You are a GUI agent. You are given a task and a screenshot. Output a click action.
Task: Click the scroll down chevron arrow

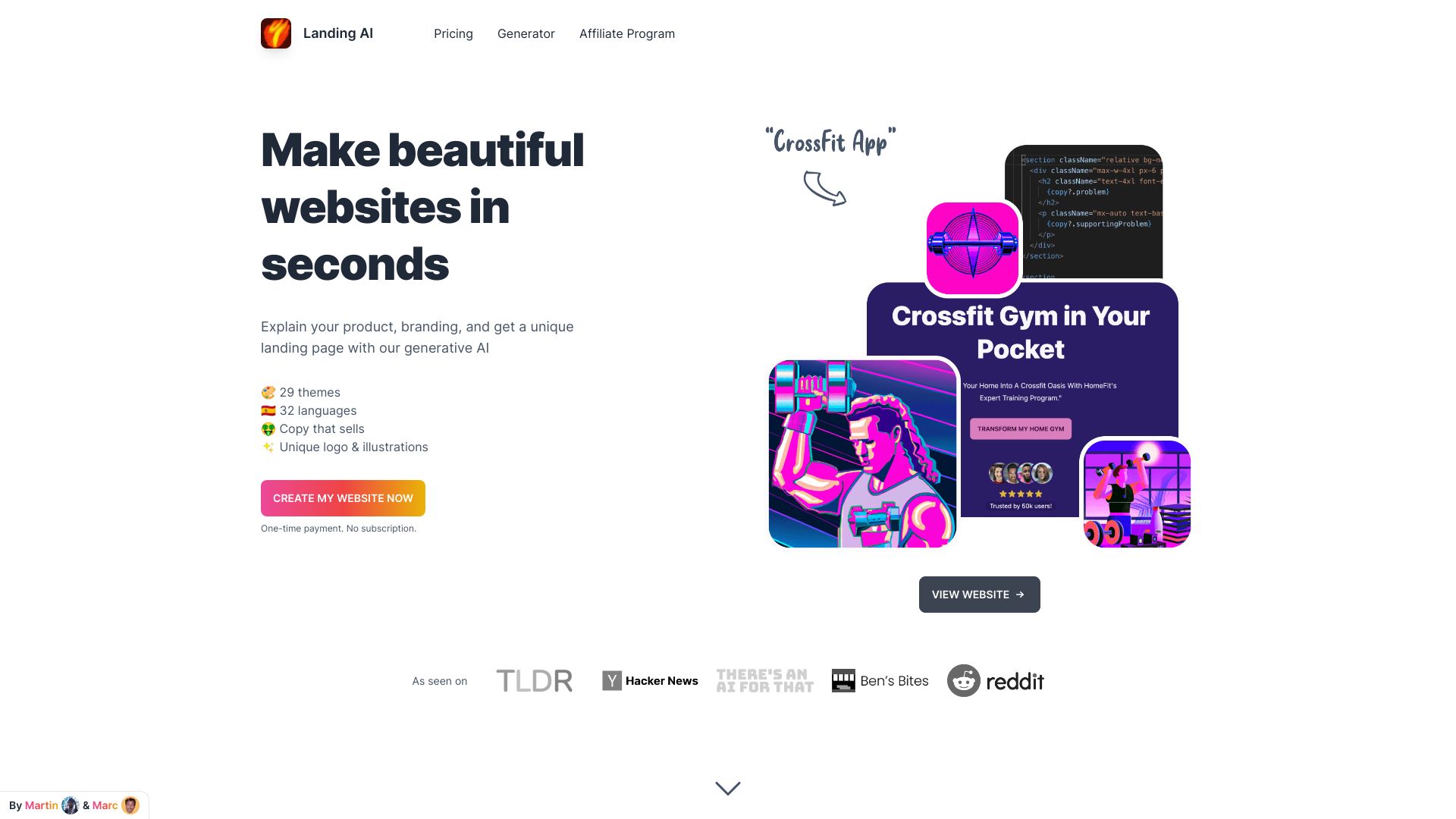click(728, 787)
